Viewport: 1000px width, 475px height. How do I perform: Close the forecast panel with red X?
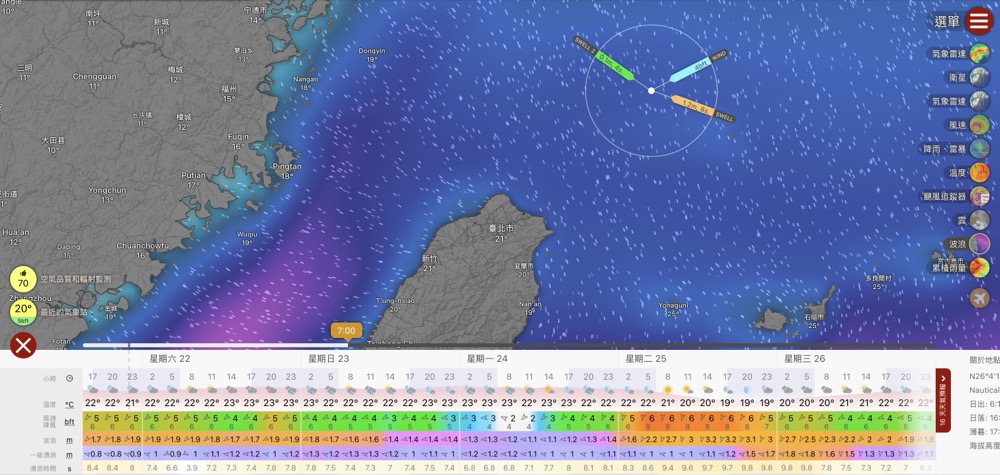23,346
